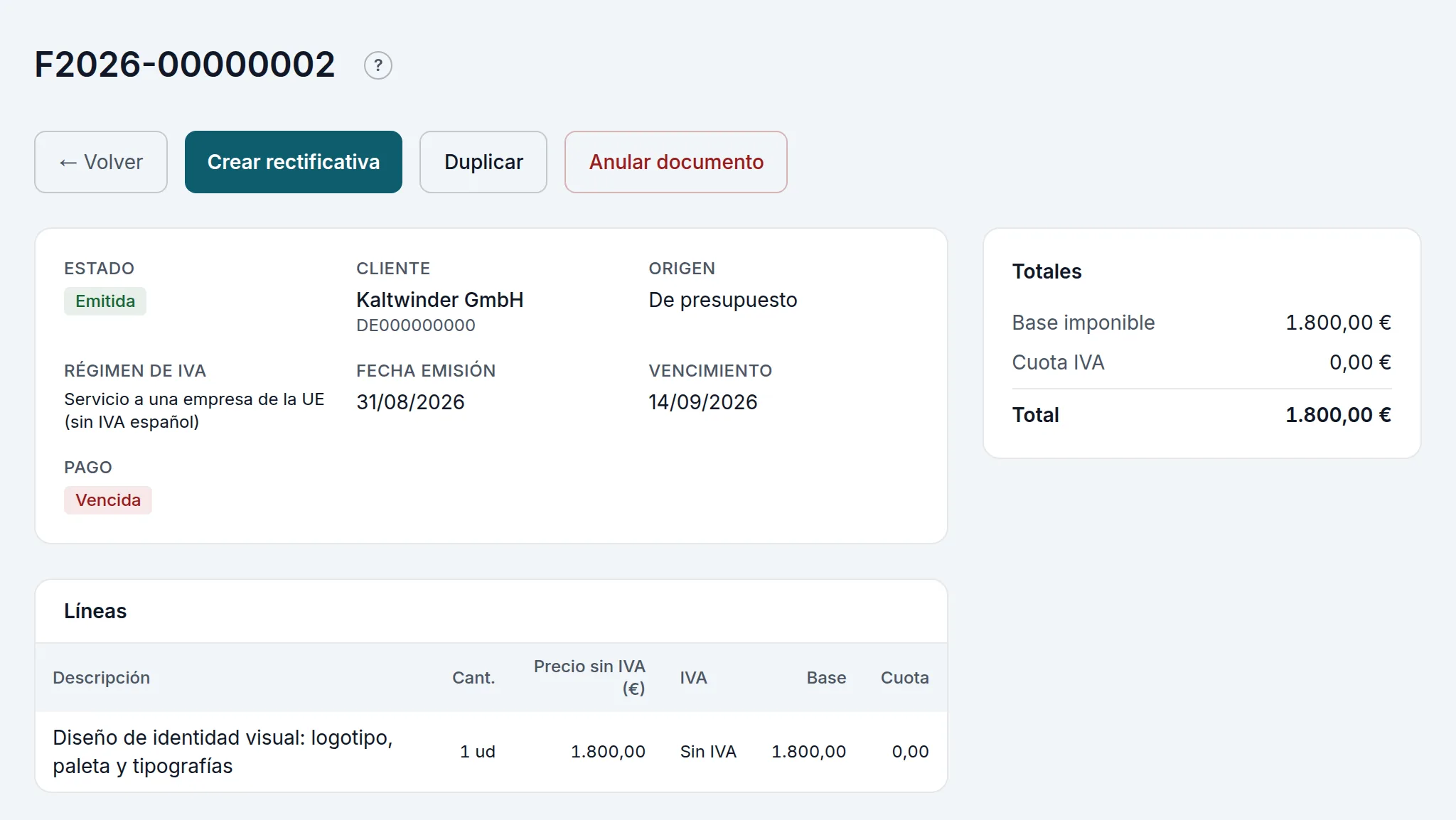Go back with the Volver button
Image resolution: width=1456 pixels, height=820 pixels.
[101, 162]
